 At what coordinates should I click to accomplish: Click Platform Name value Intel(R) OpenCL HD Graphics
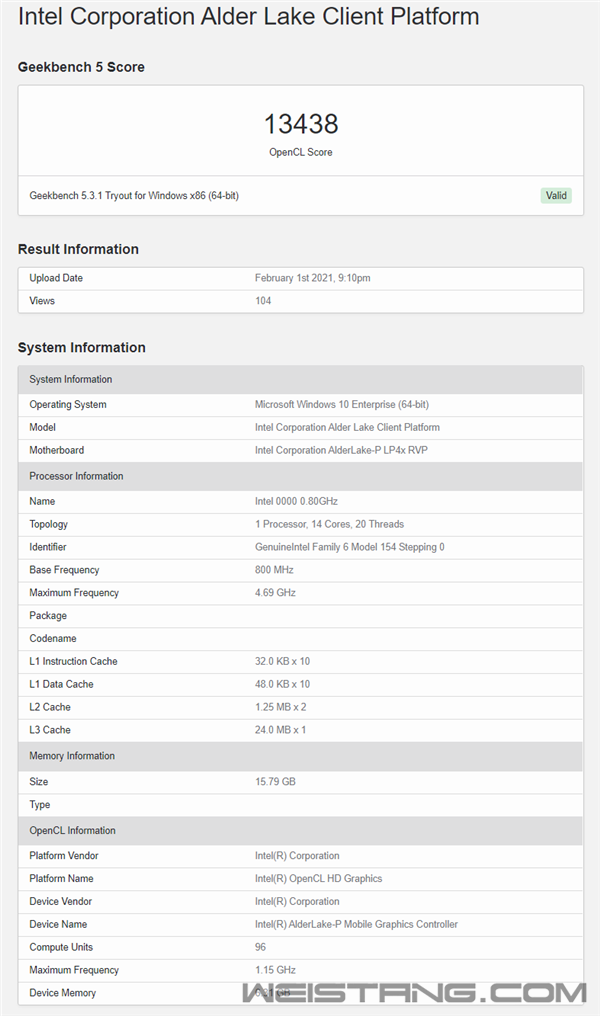319,879
